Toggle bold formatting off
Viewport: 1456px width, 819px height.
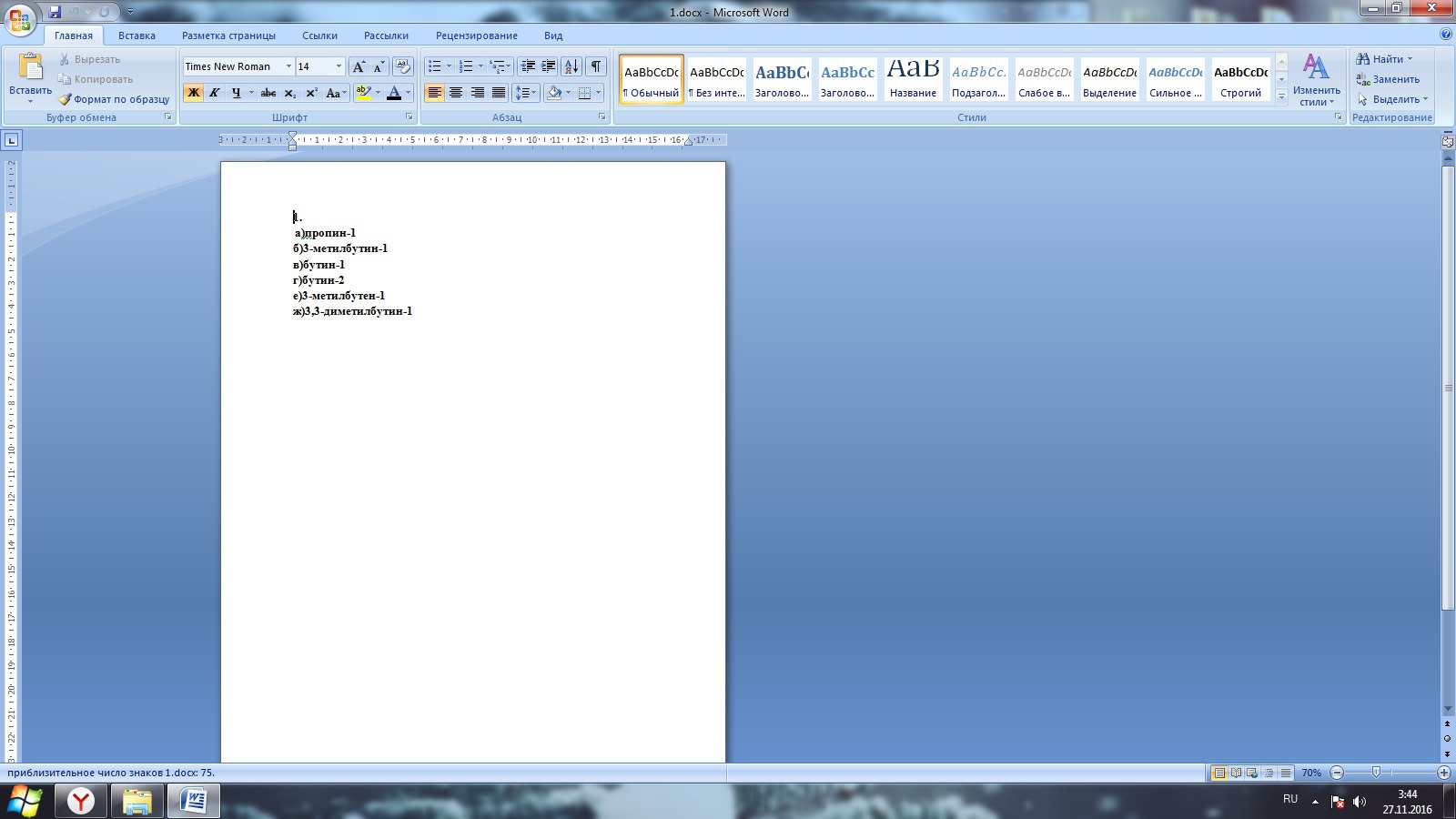193,93
